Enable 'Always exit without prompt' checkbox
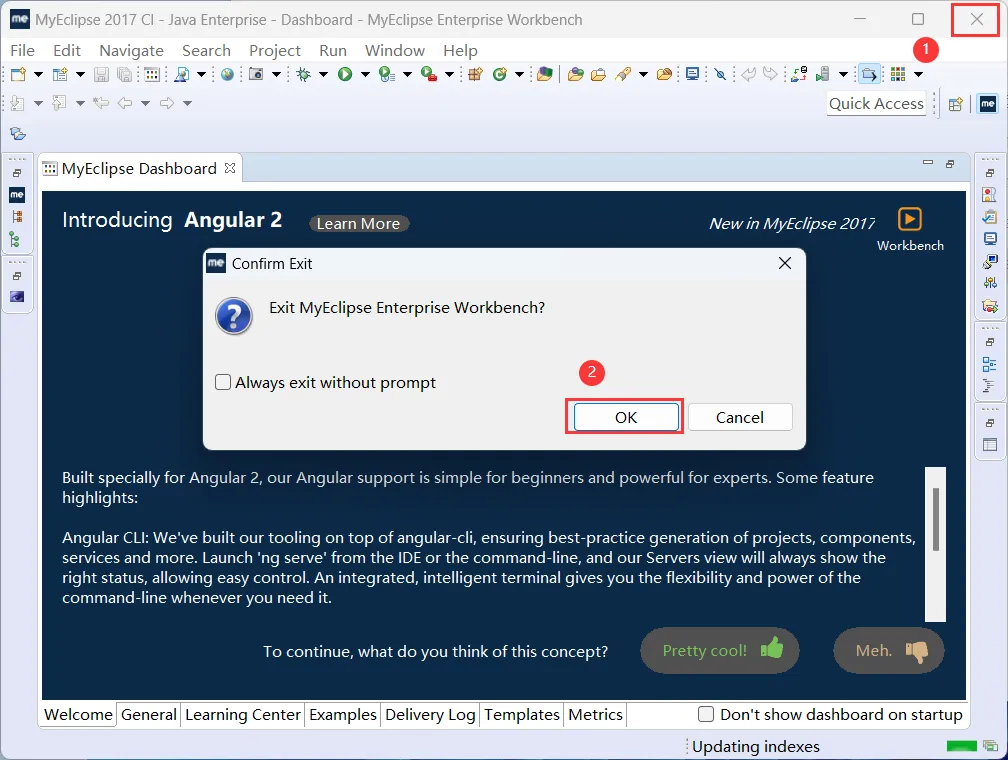 [222, 383]
